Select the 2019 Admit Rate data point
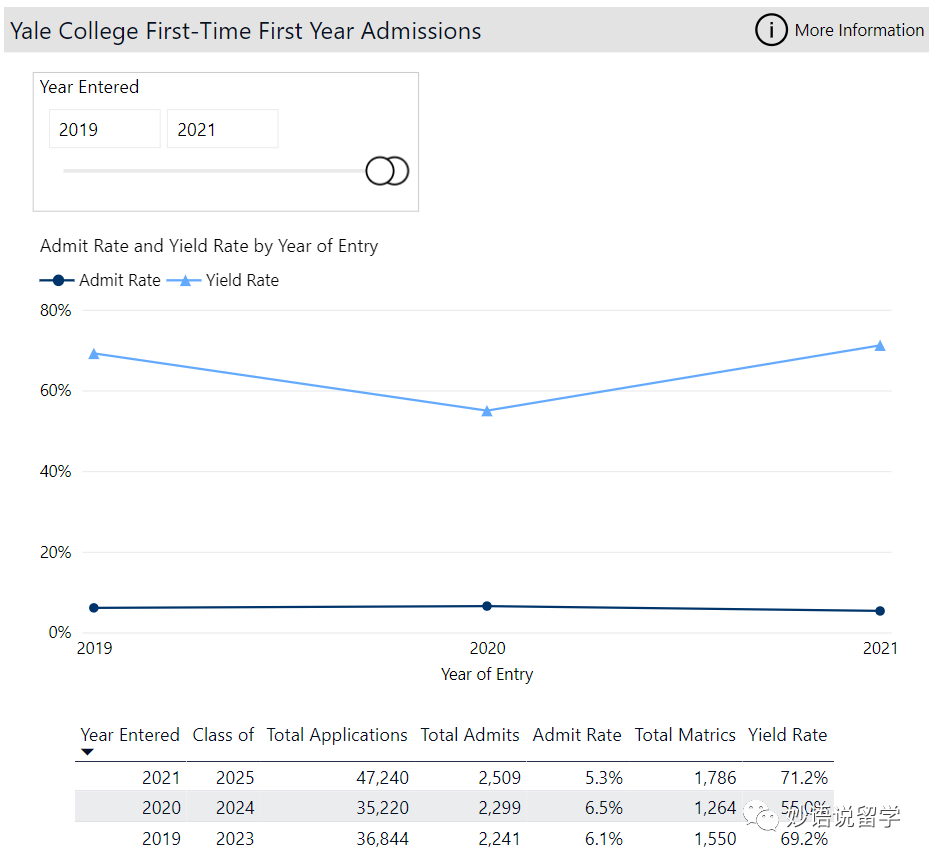 [94, 608]
